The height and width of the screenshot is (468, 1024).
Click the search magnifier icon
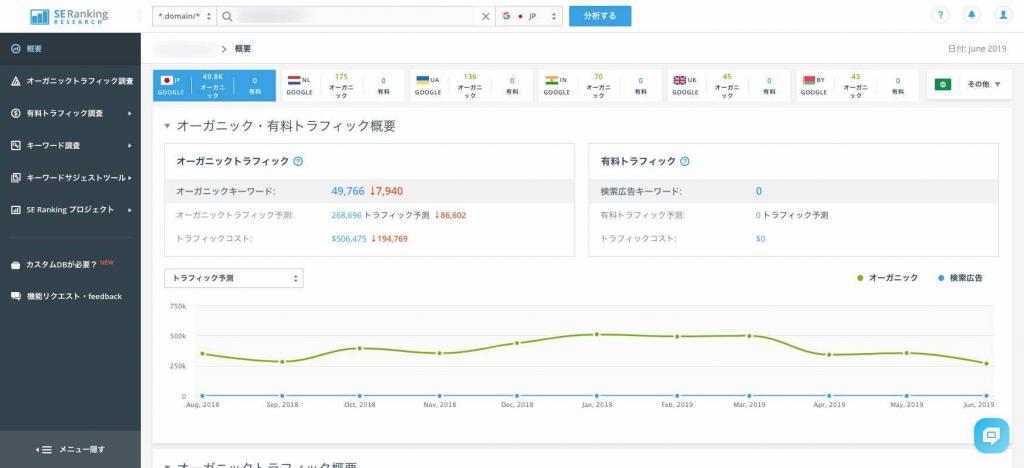pyautogui.click(x=227, y=16)
